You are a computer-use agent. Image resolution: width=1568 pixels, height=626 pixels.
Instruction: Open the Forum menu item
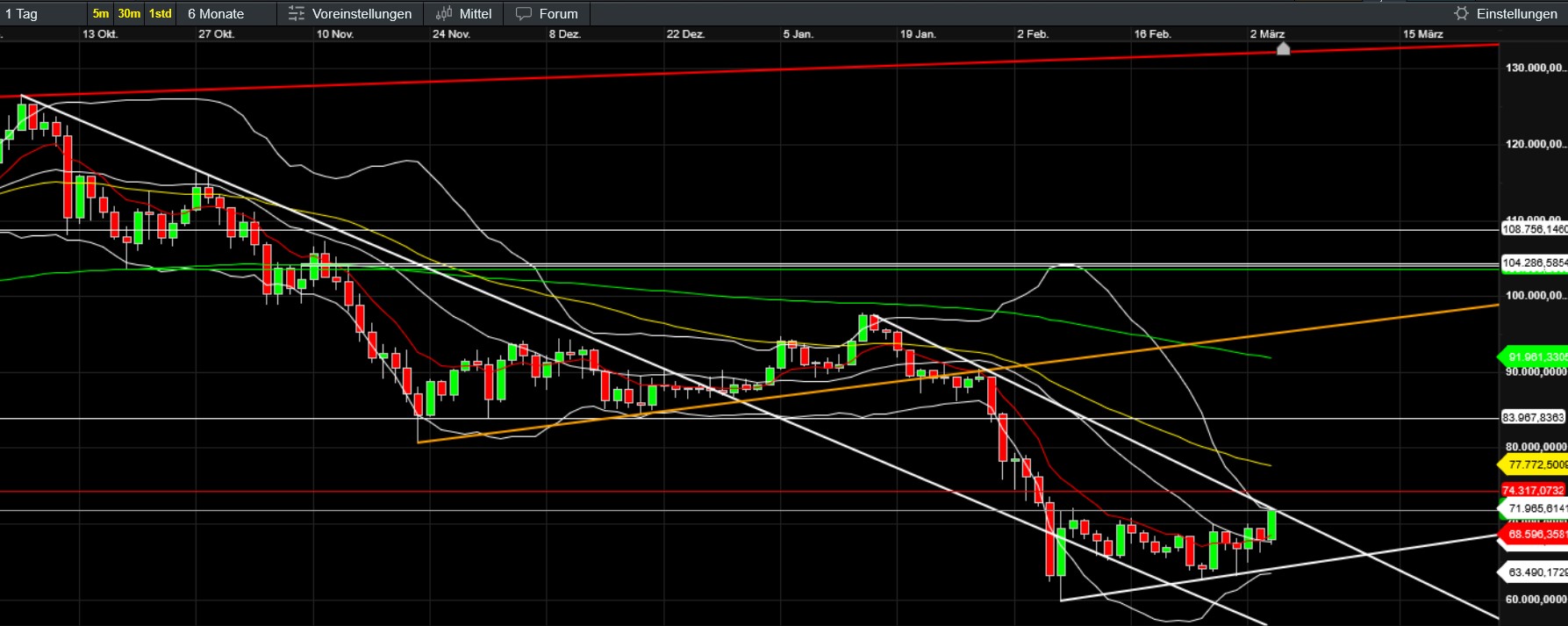(558, 14)
